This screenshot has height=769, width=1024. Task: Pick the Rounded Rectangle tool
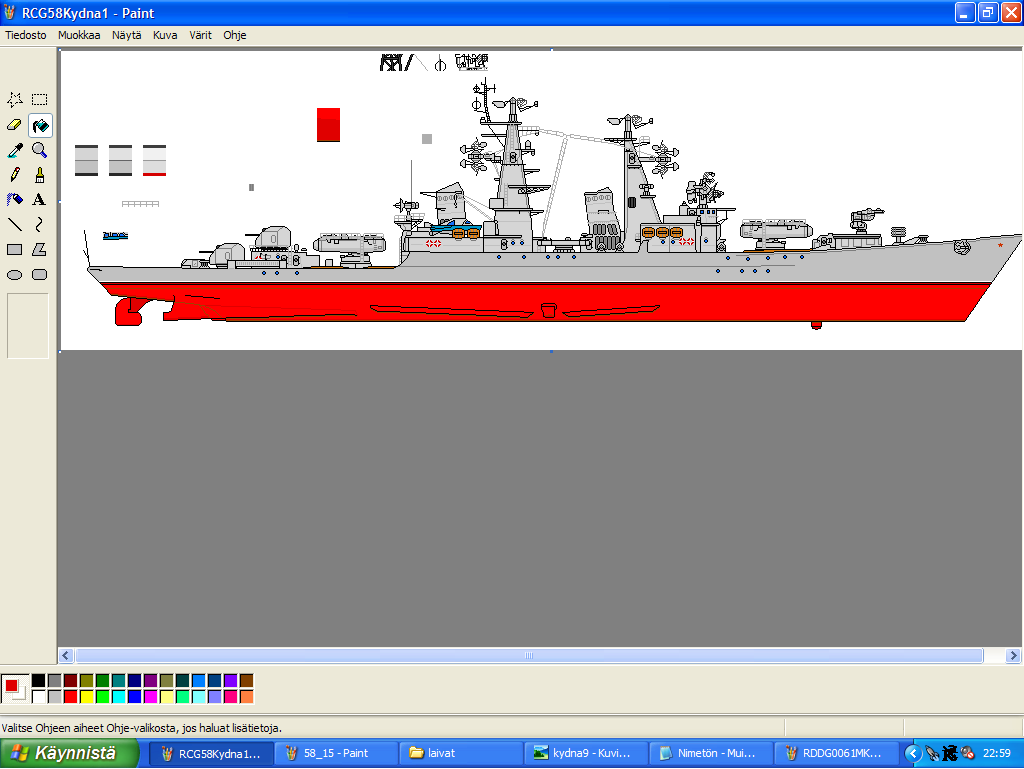click(39, 275)
